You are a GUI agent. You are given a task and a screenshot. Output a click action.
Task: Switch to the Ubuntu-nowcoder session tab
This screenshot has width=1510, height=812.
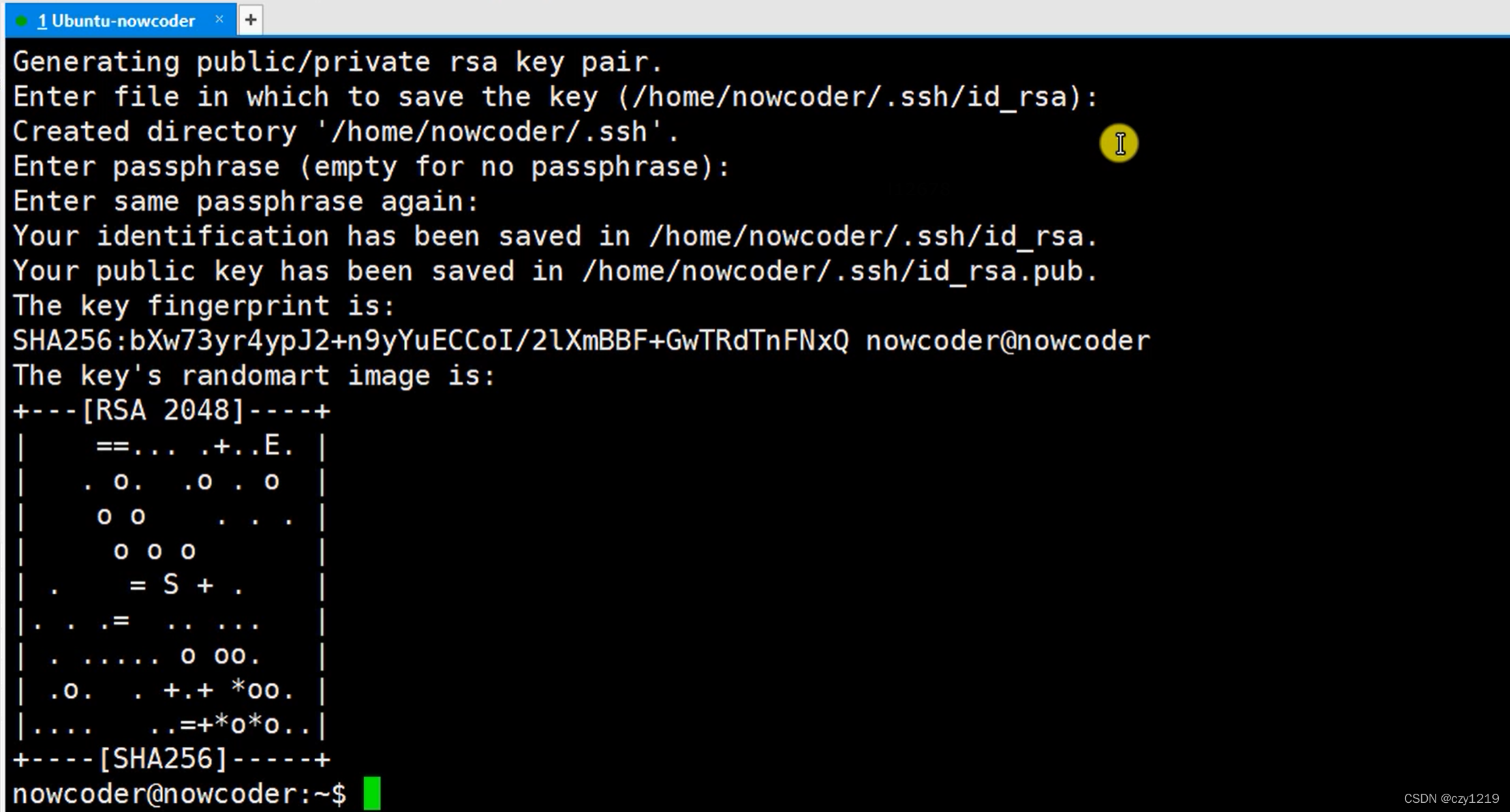click(x=116, y=21)
